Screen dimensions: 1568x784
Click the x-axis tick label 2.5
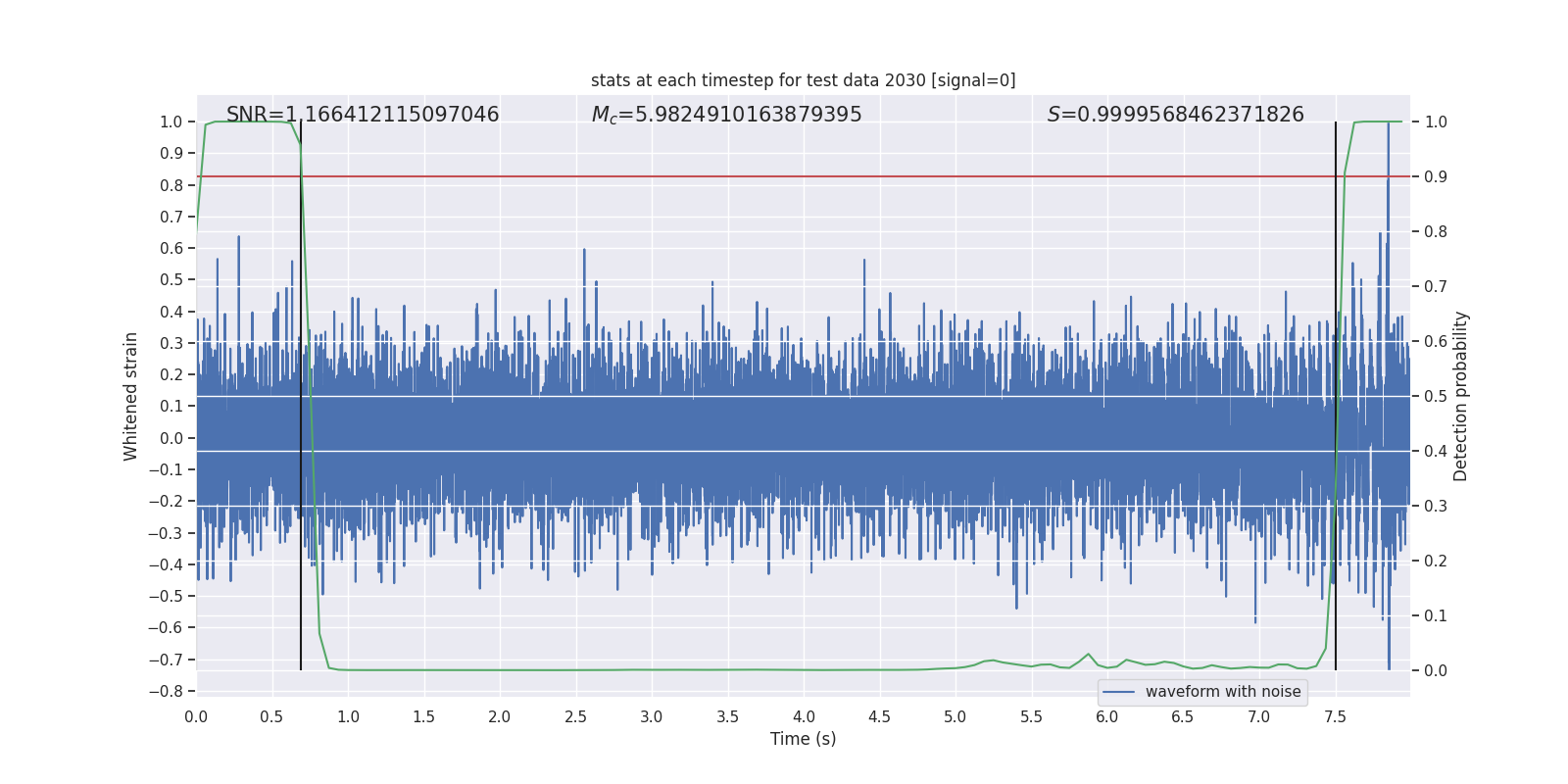tap(575, 716)
